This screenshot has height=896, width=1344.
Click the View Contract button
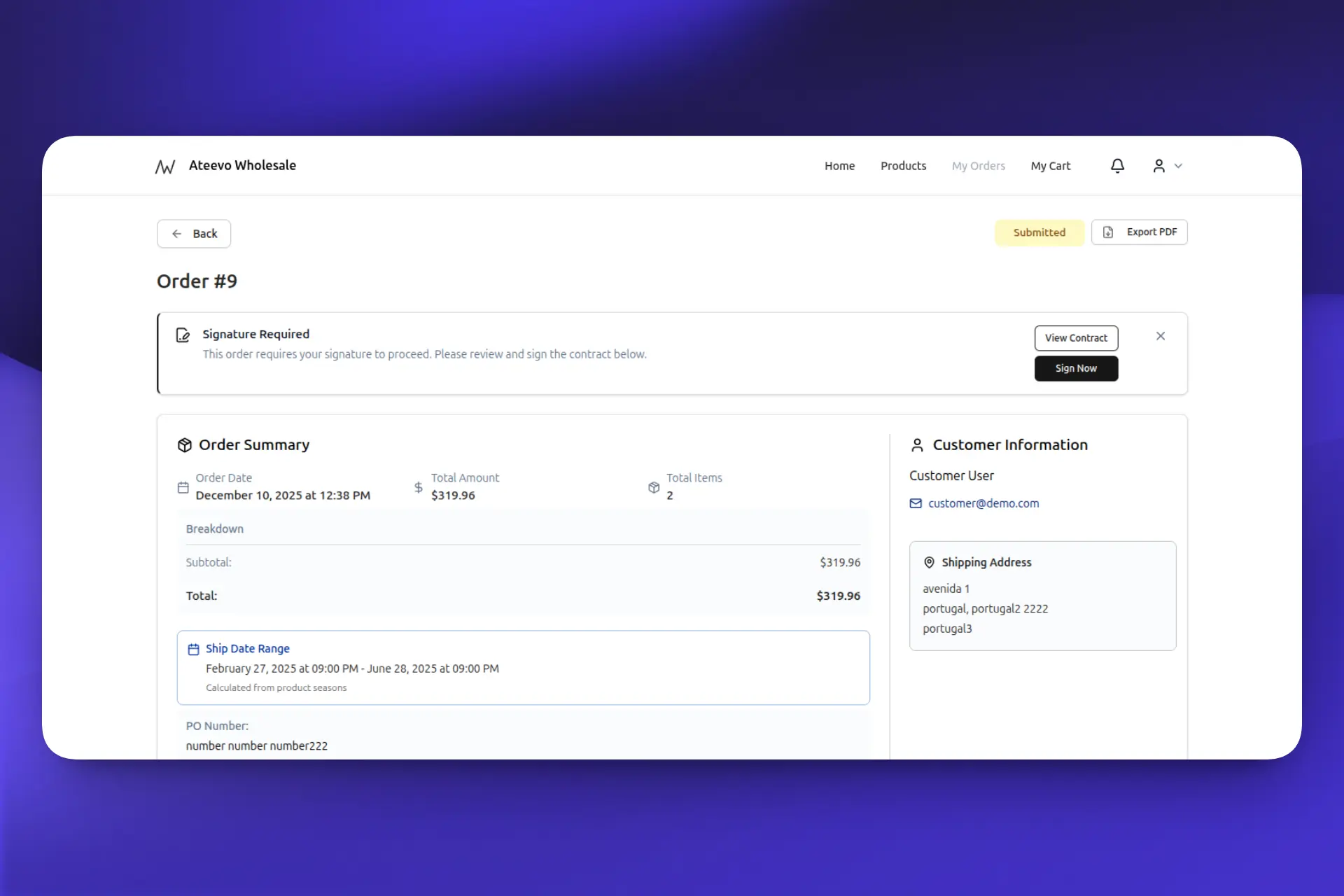pos(1076,338)
